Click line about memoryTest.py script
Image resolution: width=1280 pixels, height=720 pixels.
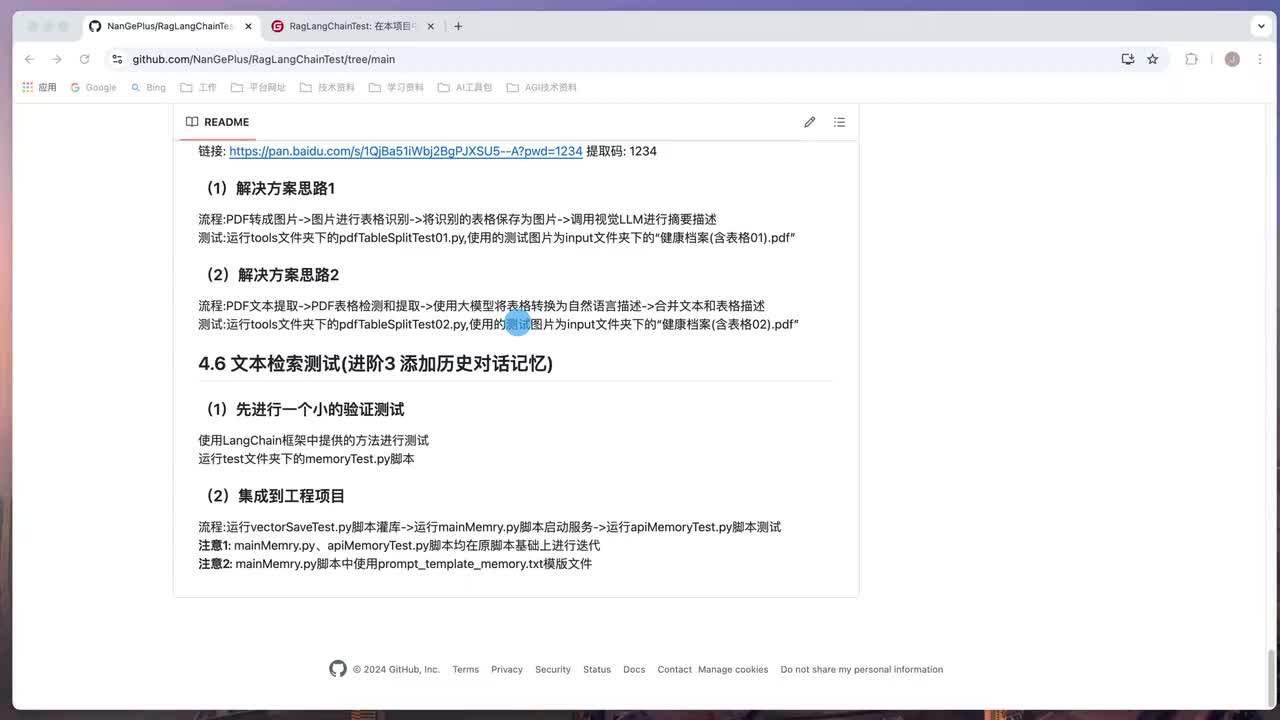(x=306, y=459)
